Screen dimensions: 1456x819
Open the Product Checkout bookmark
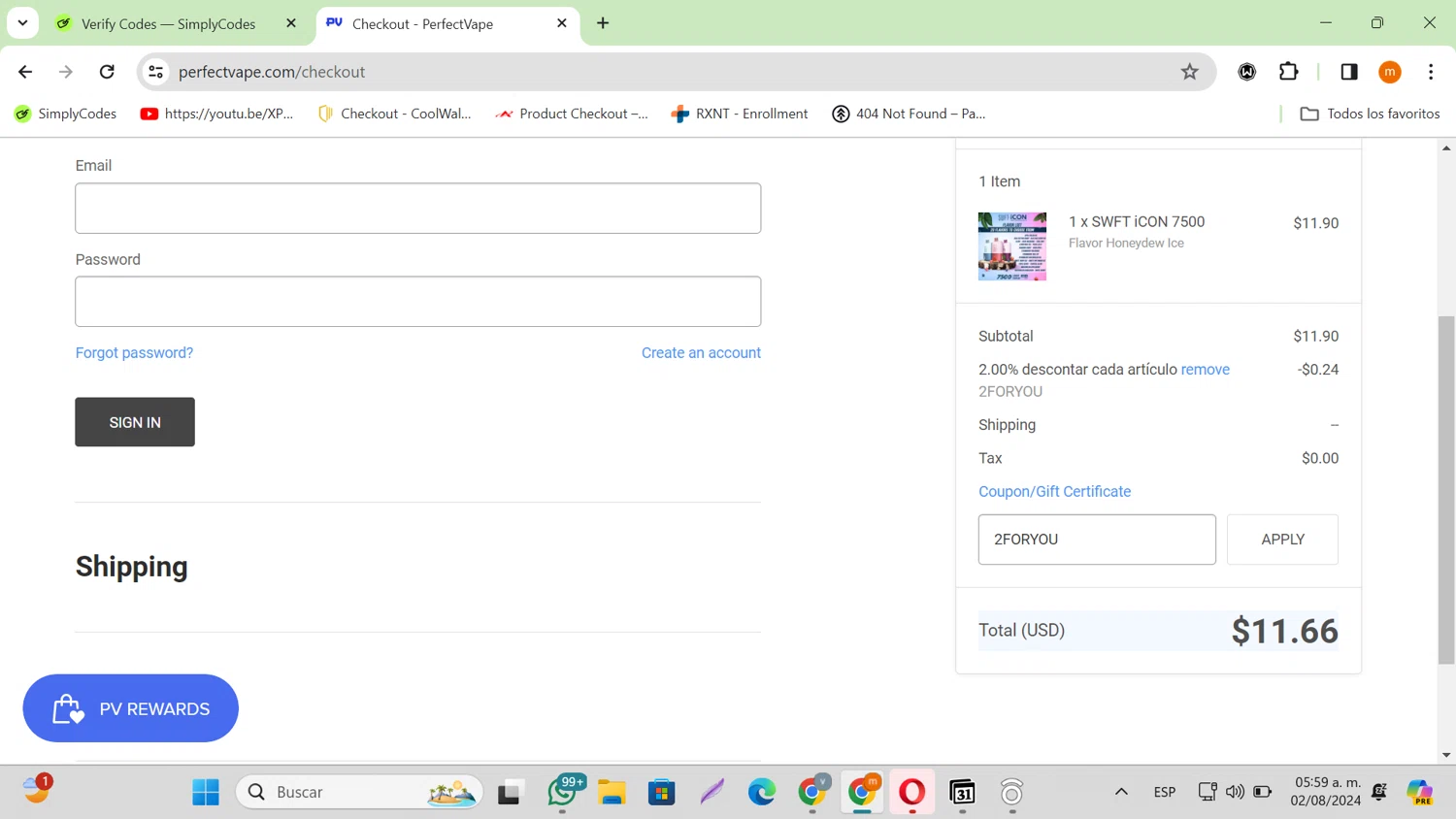coord(572,114)
